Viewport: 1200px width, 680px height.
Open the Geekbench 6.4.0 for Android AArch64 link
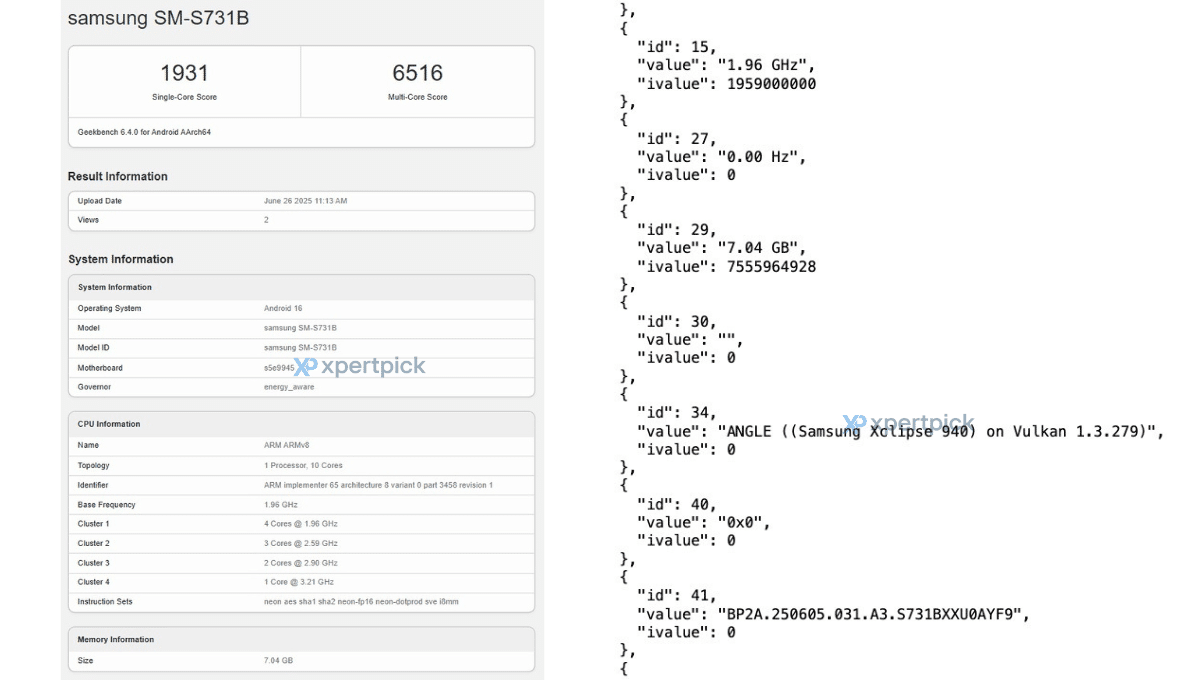coord(143,131)
